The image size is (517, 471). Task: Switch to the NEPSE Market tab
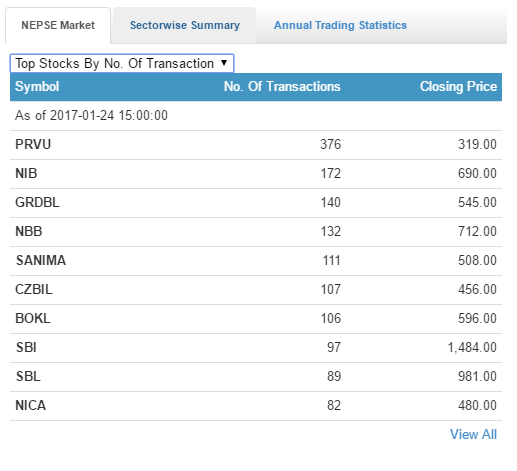pos(58,25)
